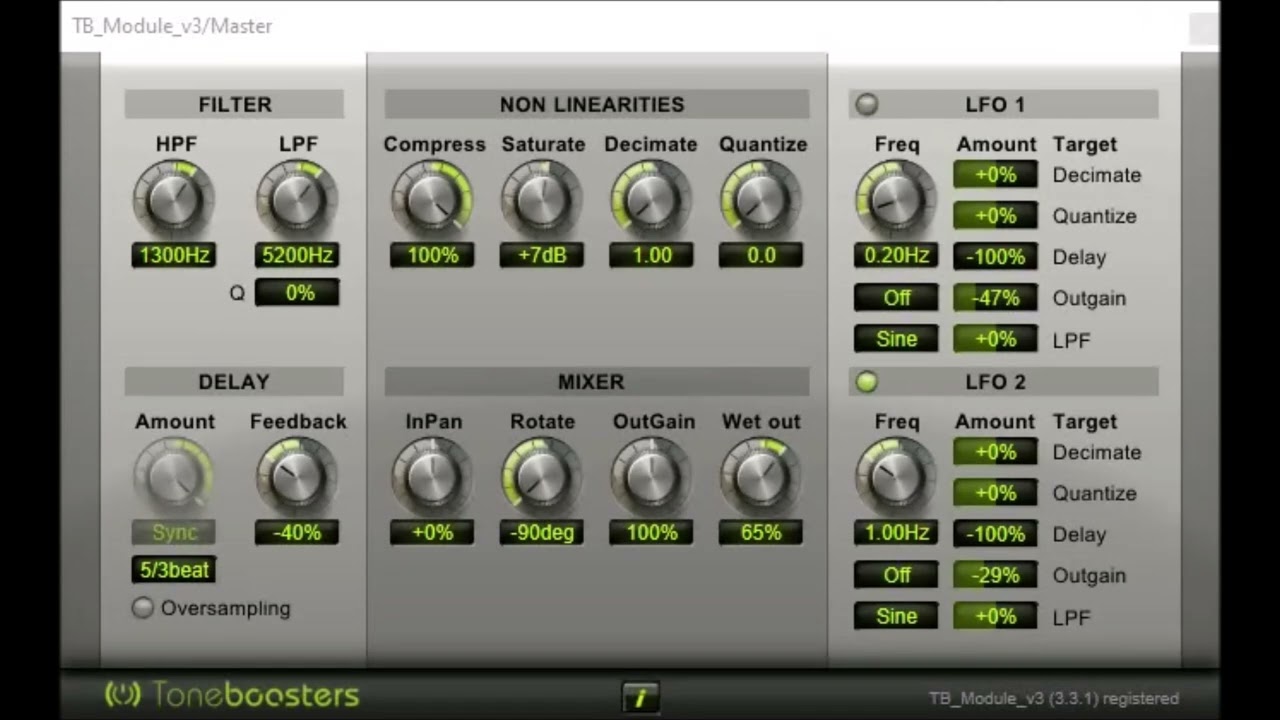The width and height of the screenshot is (1280, 720).
Task: Click the TB_Module_v3/Master window title
Action: (172, 26)
